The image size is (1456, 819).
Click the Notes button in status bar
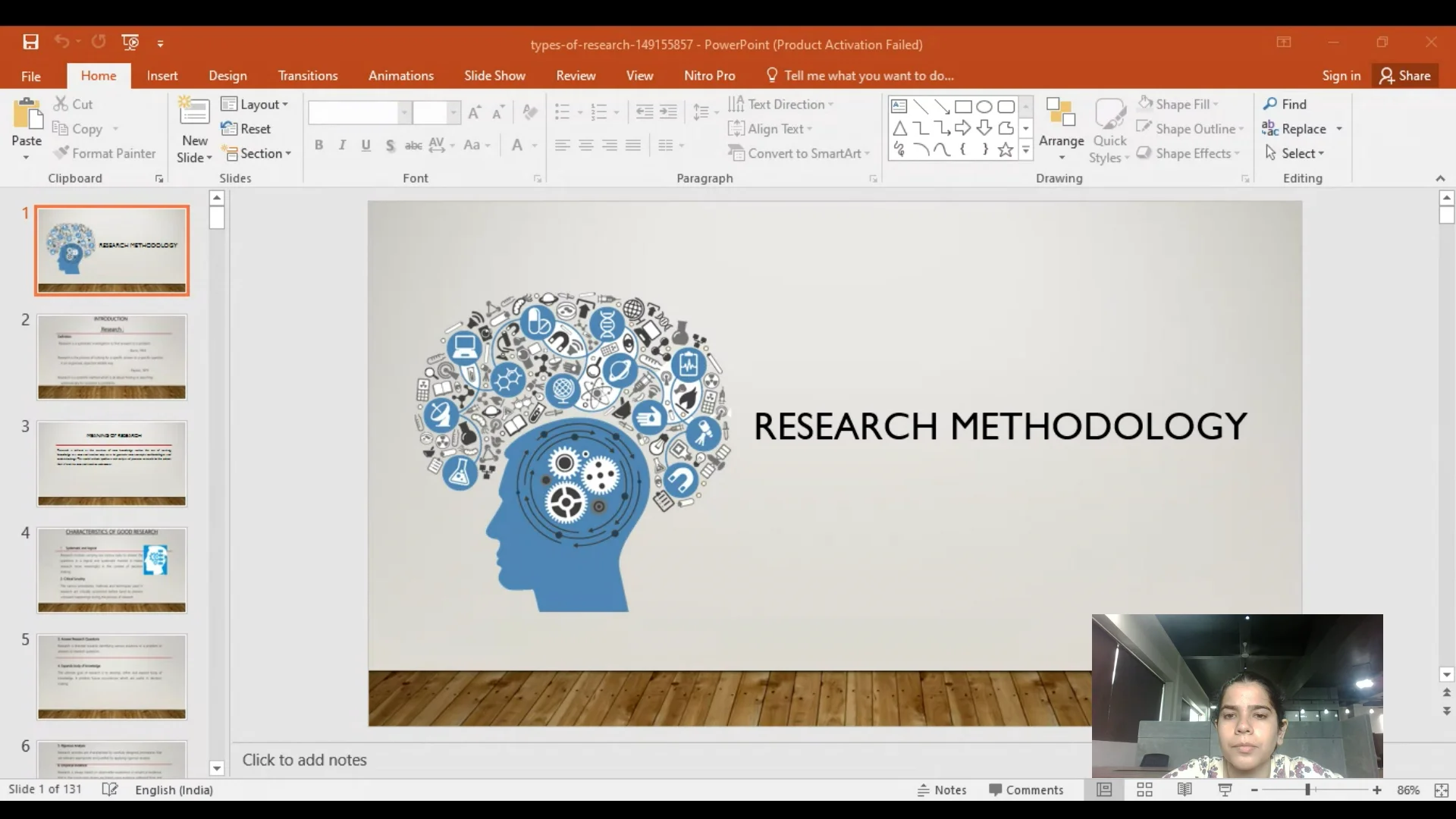(942, 790)
